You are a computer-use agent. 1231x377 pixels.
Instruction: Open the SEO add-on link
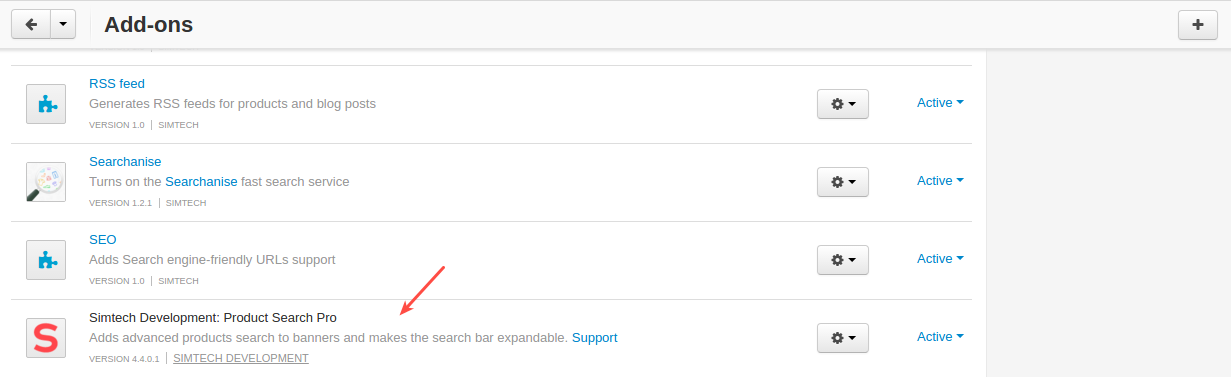click(103, 239)
